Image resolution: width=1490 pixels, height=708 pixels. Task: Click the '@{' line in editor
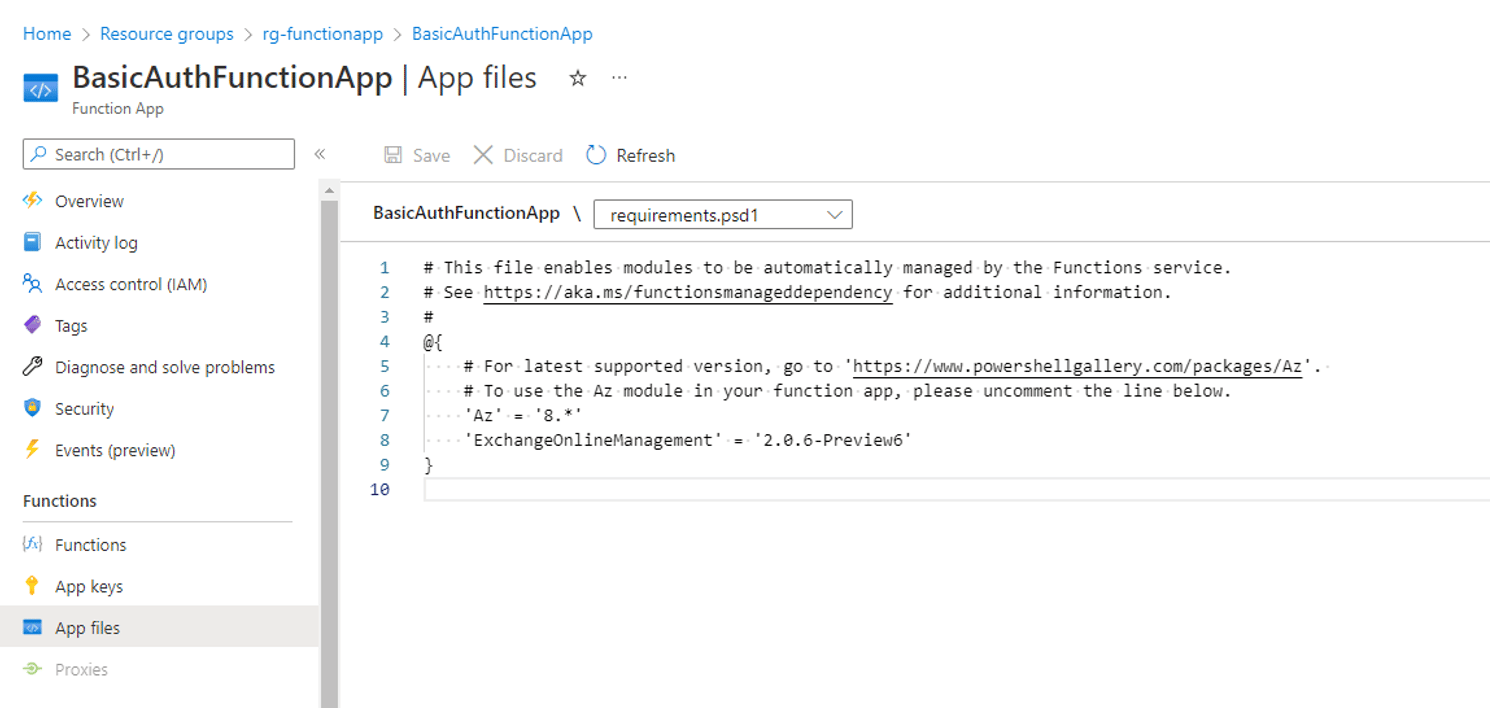[x=433, y=341]
